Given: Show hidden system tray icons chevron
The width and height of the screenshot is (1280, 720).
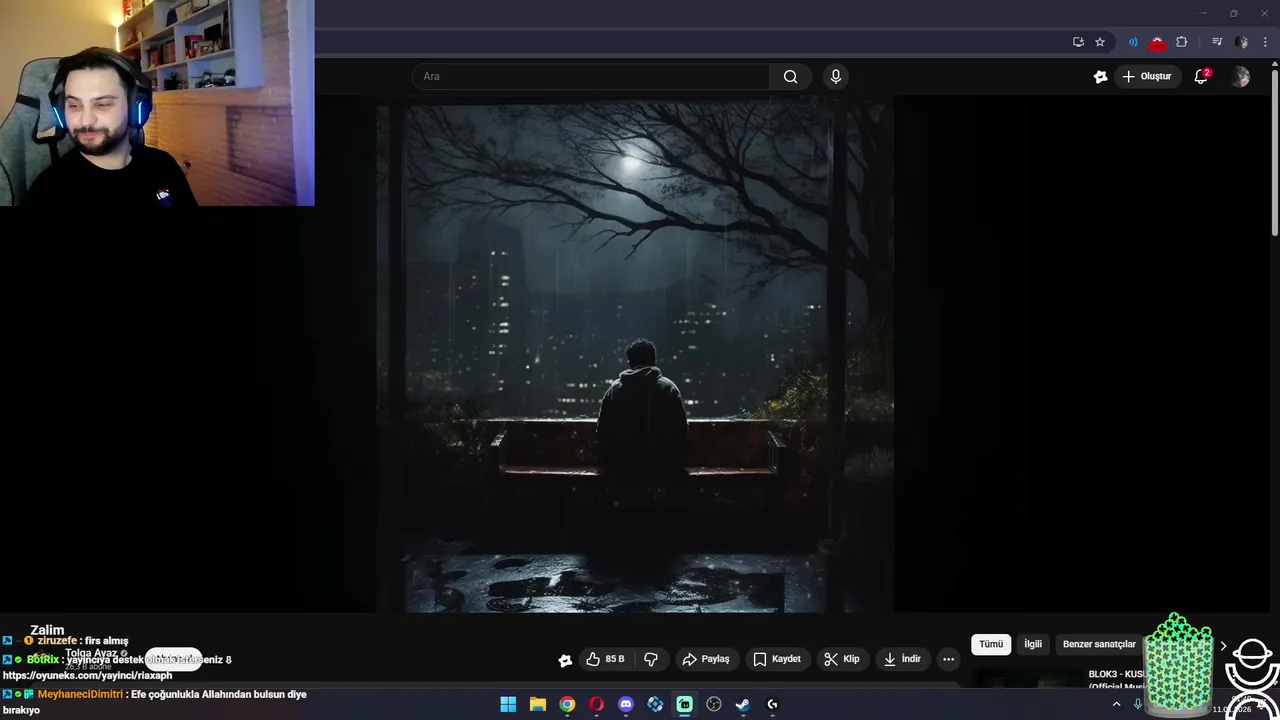Looking at the screenshot, I should pos(1116,704).
